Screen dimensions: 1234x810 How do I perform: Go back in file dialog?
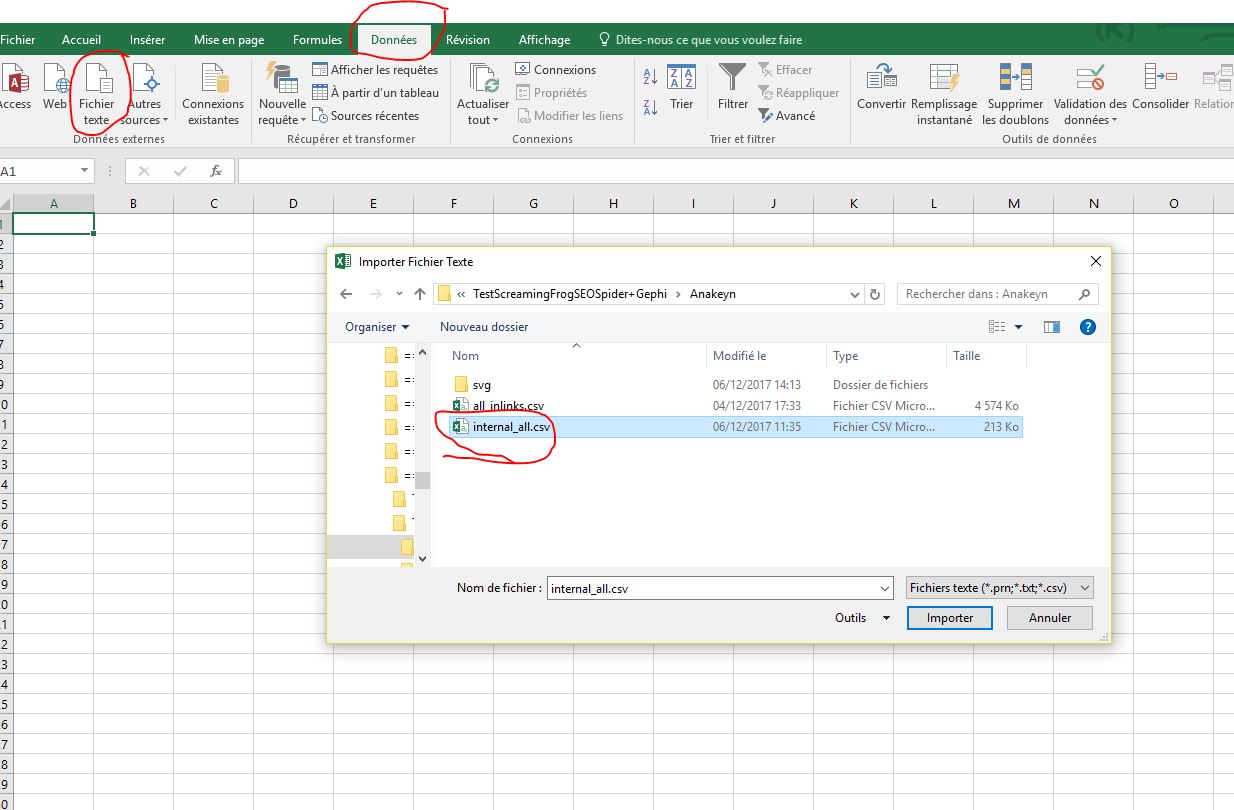tap(346, 294)
